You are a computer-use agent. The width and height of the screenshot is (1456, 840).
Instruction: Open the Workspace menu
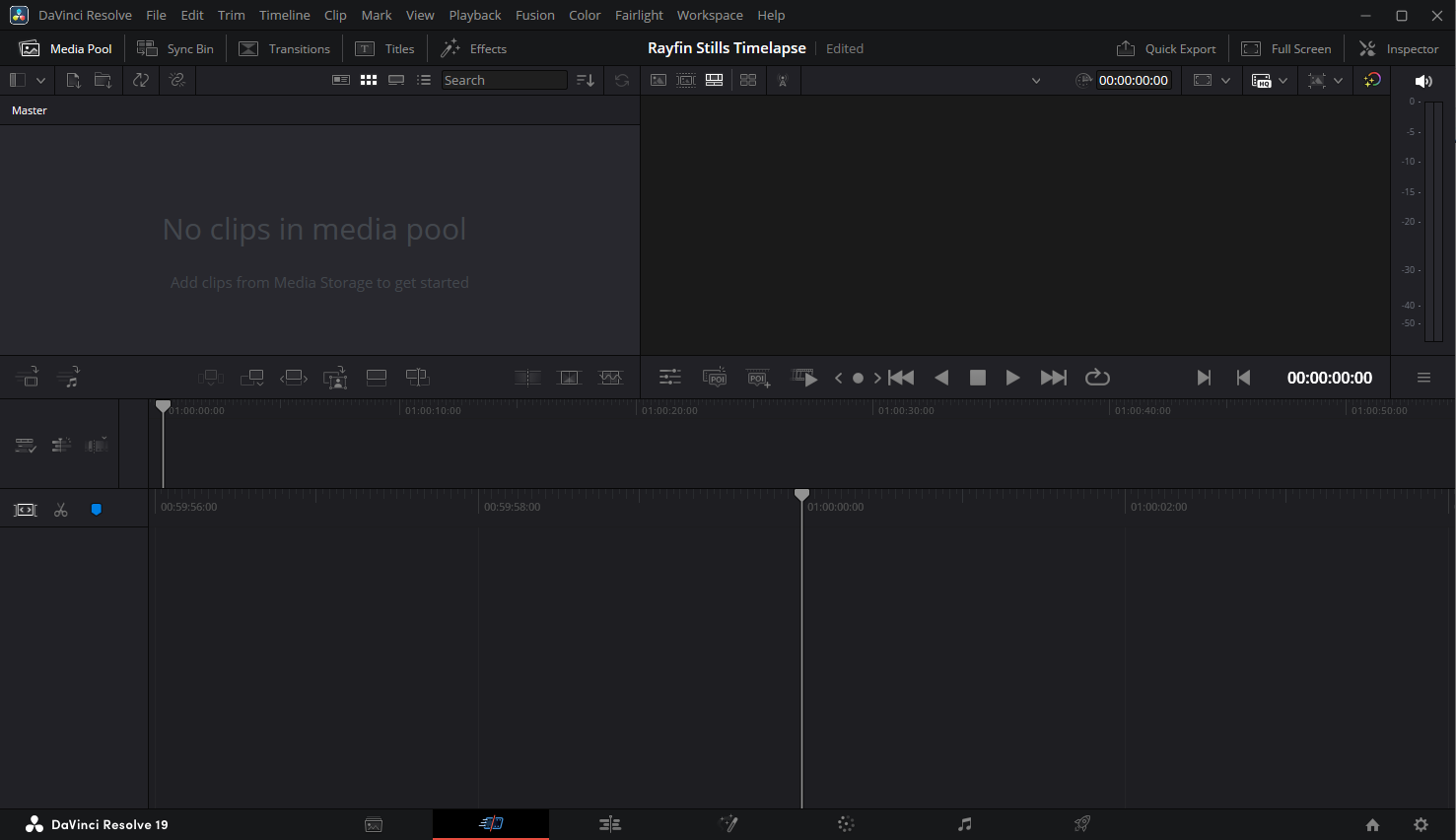[710, 15]
